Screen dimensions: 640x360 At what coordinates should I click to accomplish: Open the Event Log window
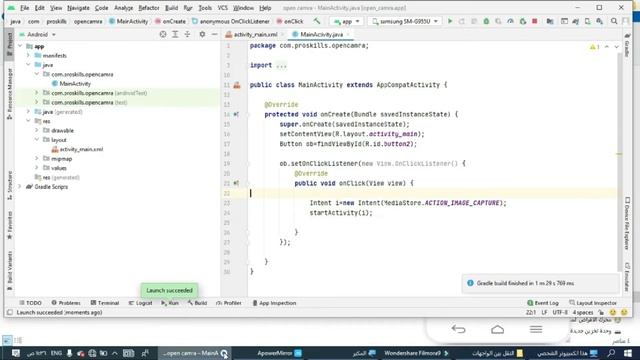click(542, 303)
